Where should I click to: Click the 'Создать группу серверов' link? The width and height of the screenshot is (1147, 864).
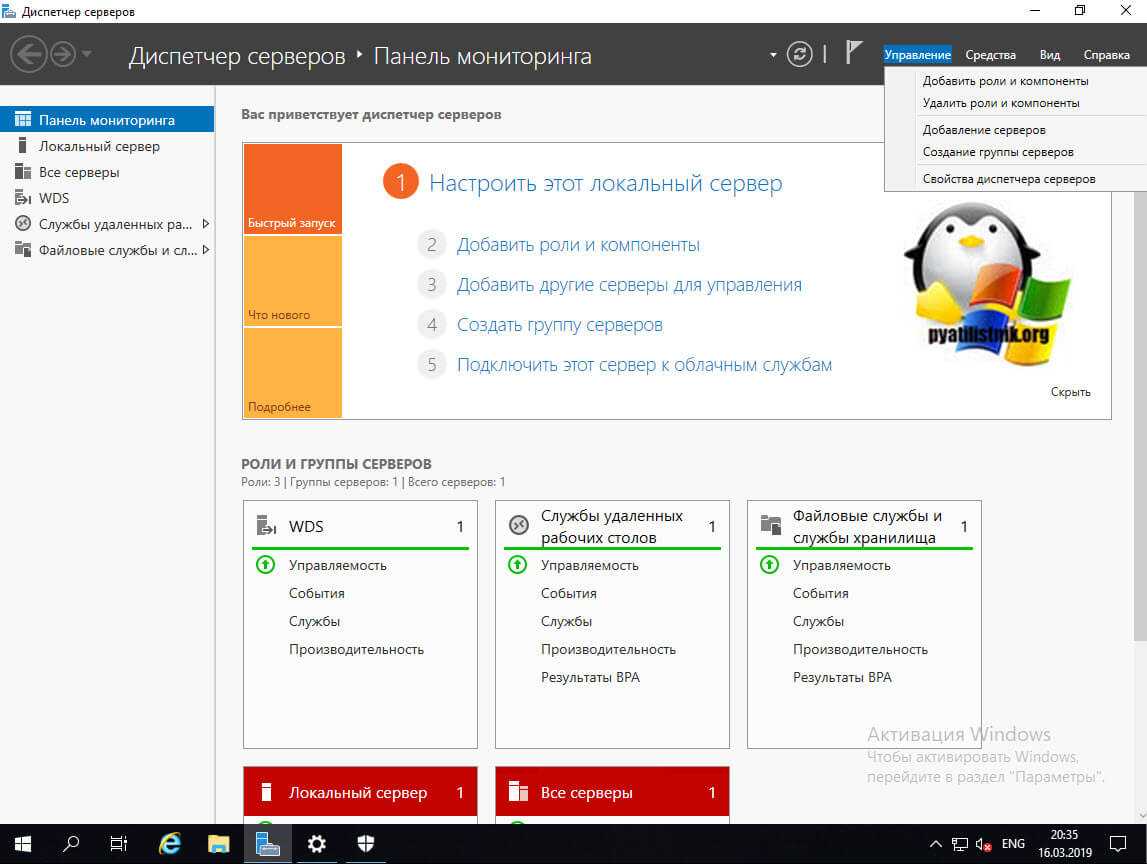click(x=559, y=325)
